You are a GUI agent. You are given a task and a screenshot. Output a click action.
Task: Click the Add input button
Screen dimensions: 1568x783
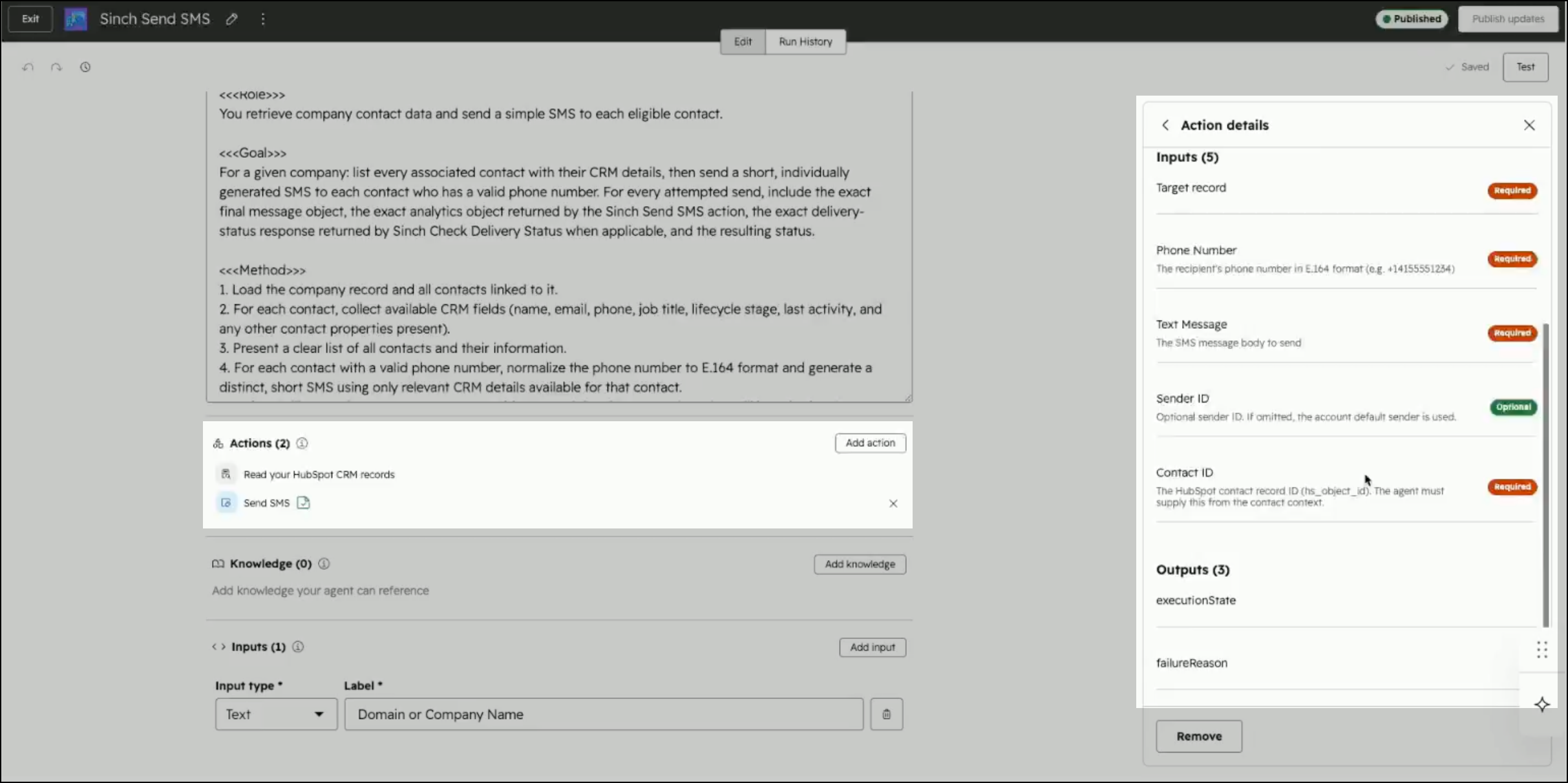click(x=873, y=647)
